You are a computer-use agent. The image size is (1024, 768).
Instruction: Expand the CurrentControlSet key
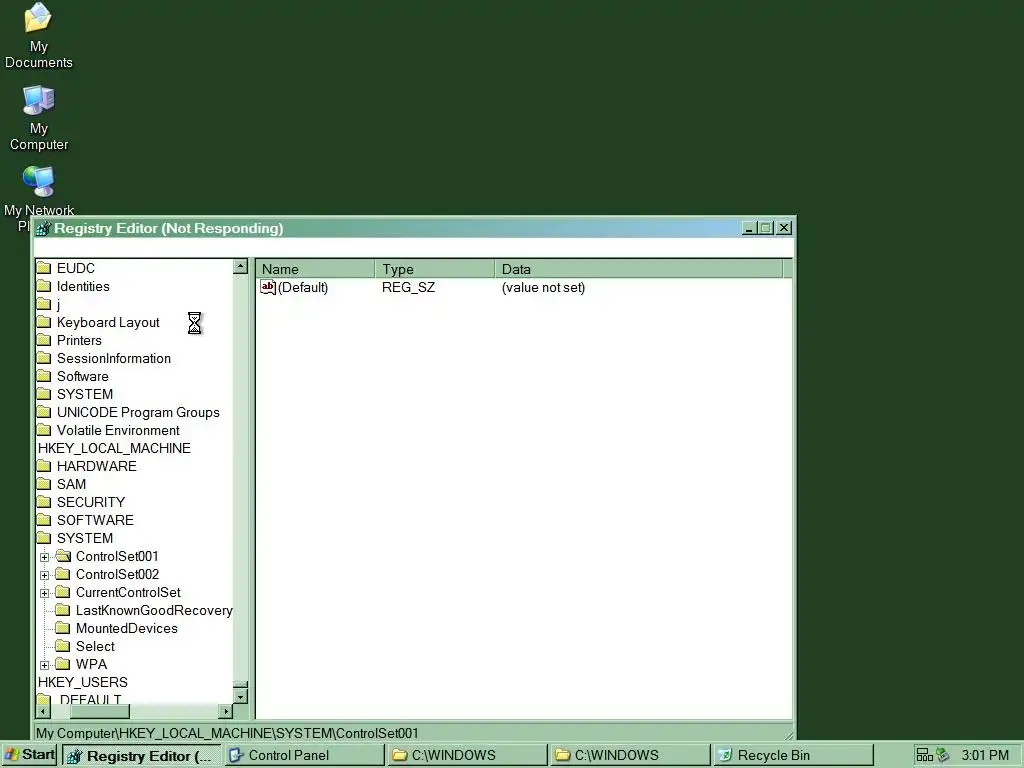click(x=44, y=593)
